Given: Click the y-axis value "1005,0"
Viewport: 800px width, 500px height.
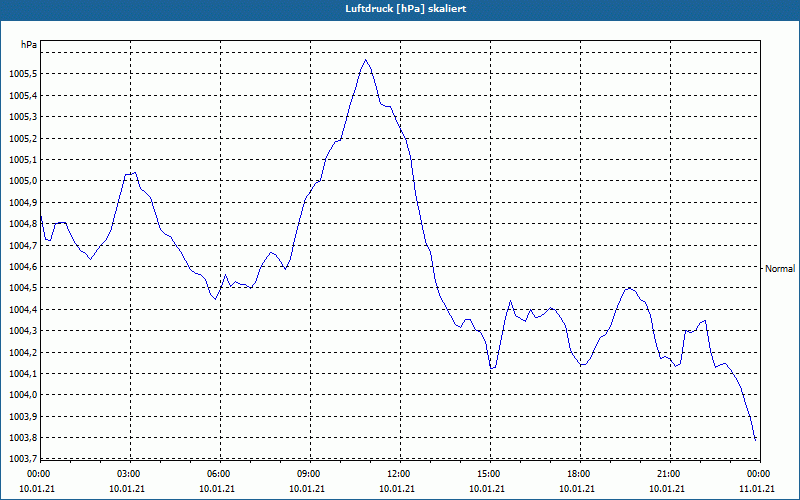Looking at the screenshot, I should coord(23,181).
